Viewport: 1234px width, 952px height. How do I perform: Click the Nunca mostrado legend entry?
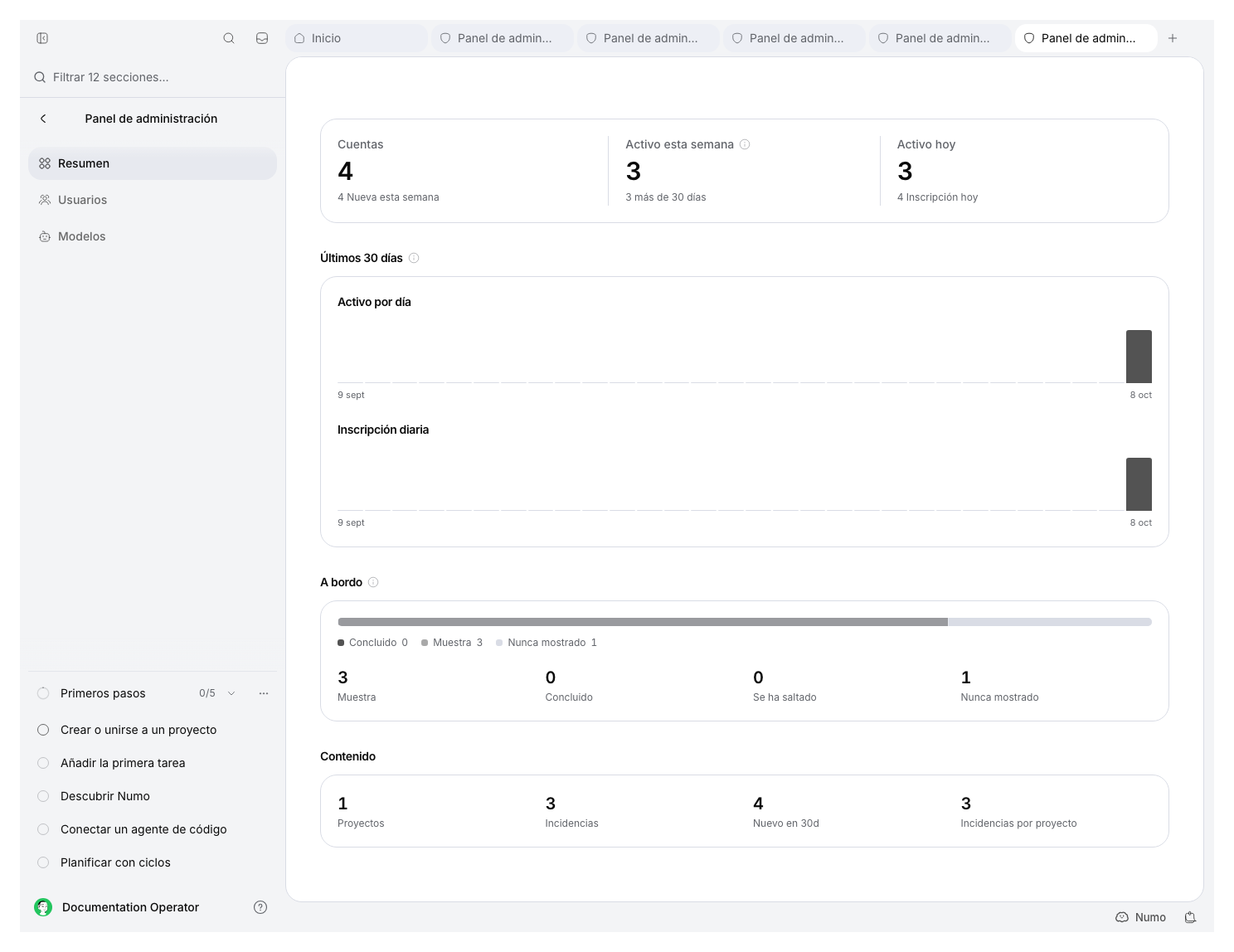(x=547, y=643)
